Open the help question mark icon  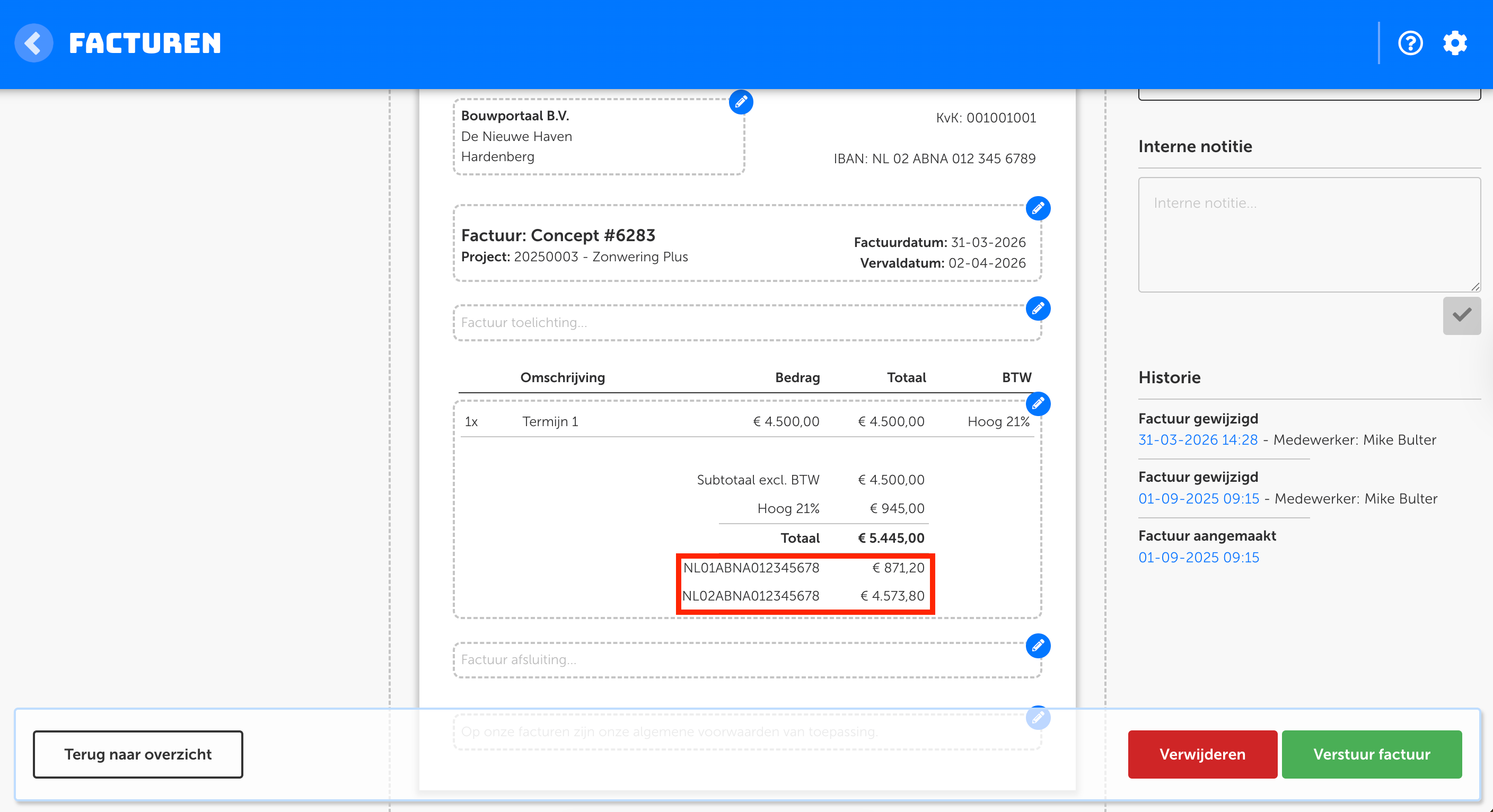(1410, 43)
